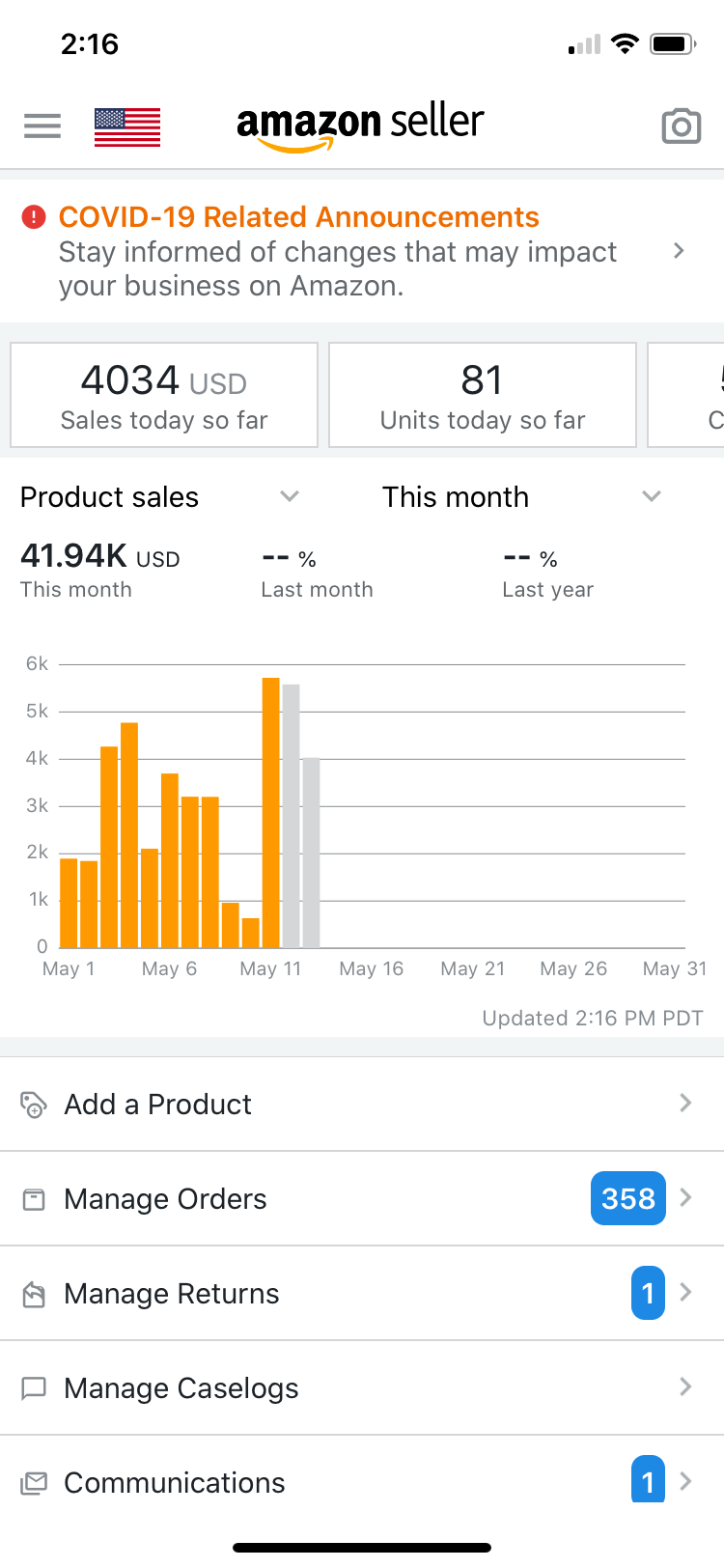Tap the Manage Orders box icon
Viewport: 724px width, 1568px height.
click(x=34, y=1199)
